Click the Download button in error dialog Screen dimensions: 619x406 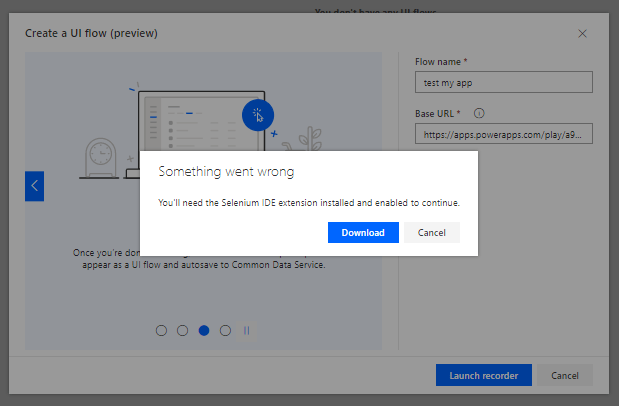pos(363,232)
